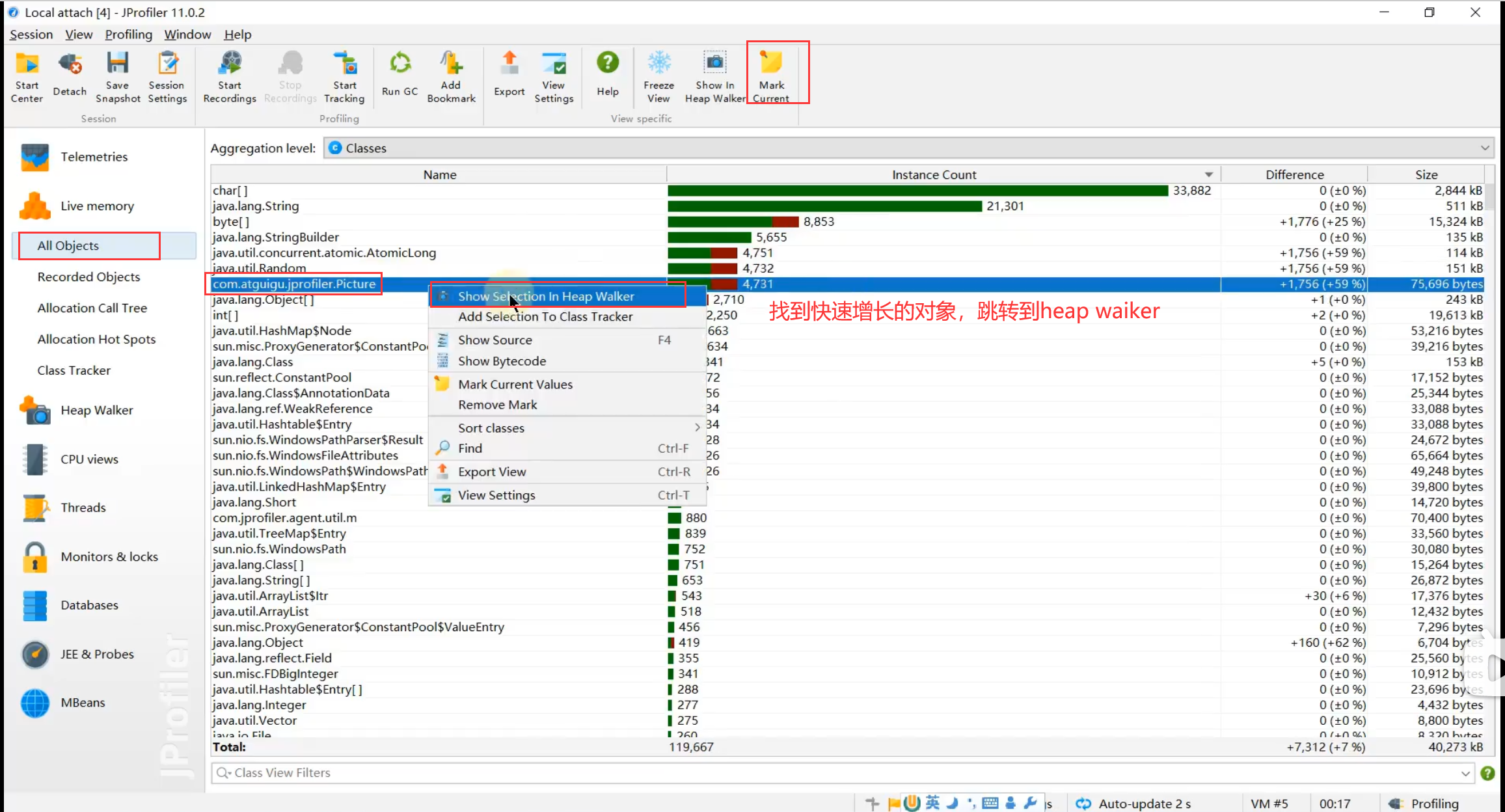Open the View menu
1505x812 pixels.
point(79,34)
